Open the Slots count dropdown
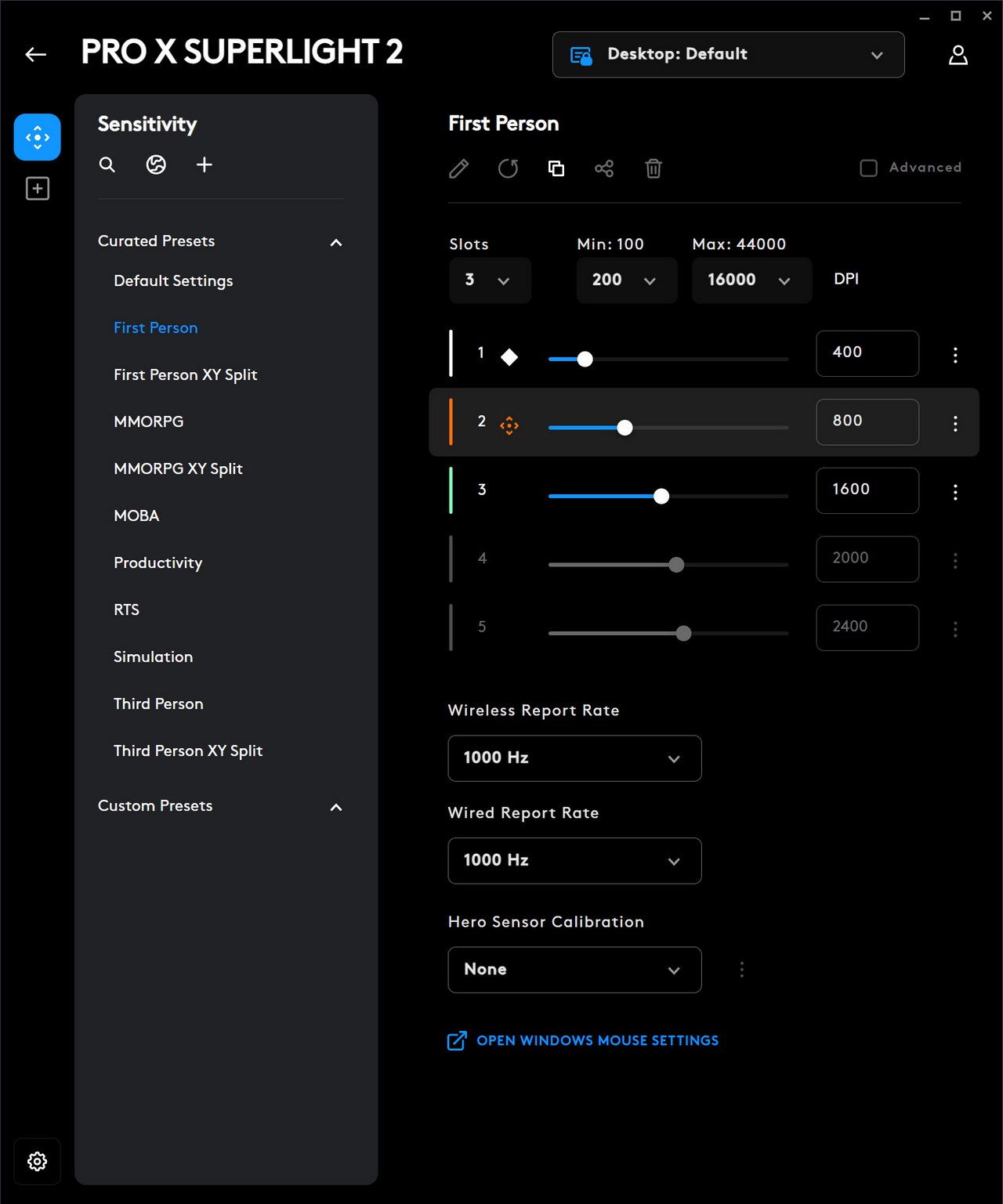 pos(490,280)
